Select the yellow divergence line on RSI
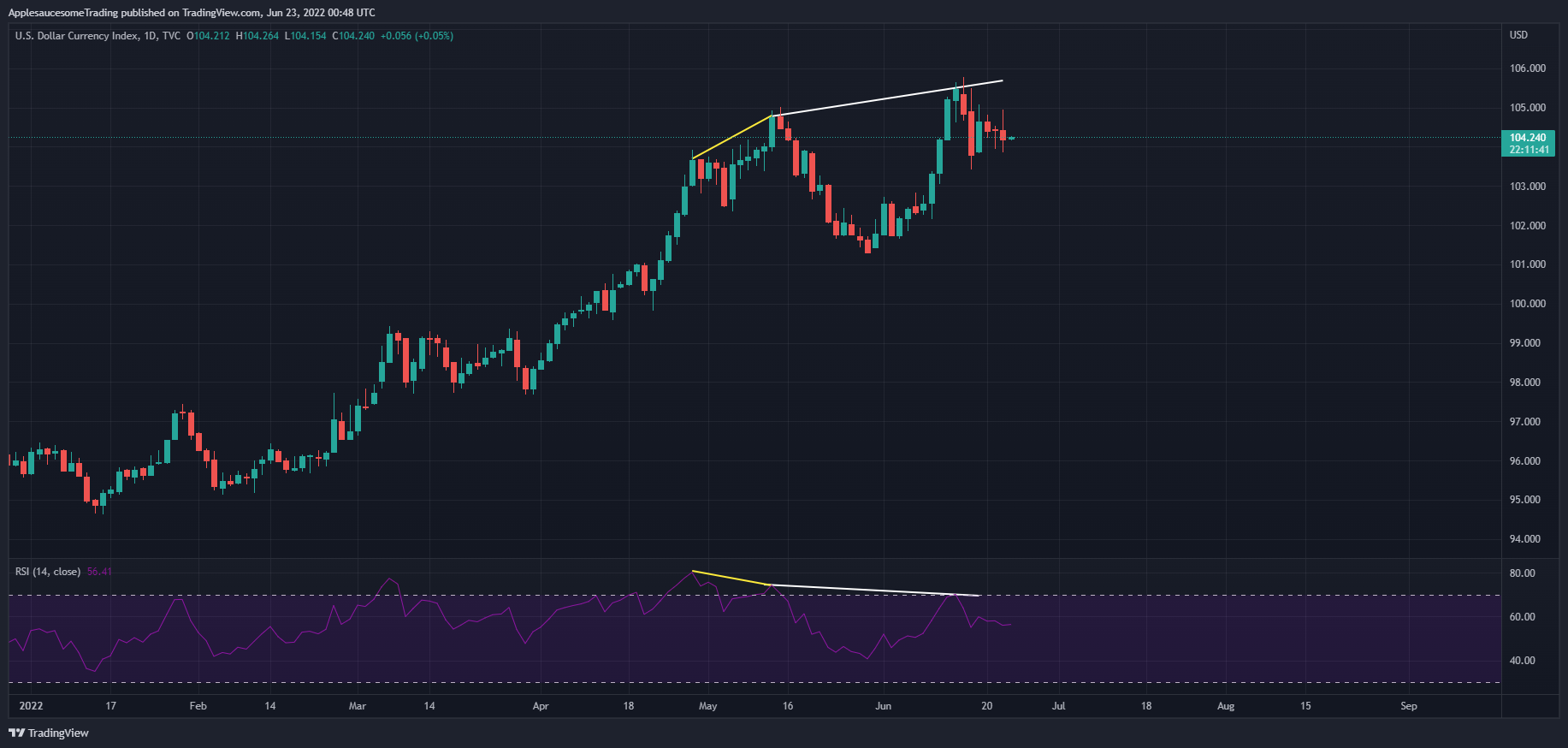The width and height of the screenshot is (1568, 748). (x=731, y=578)
